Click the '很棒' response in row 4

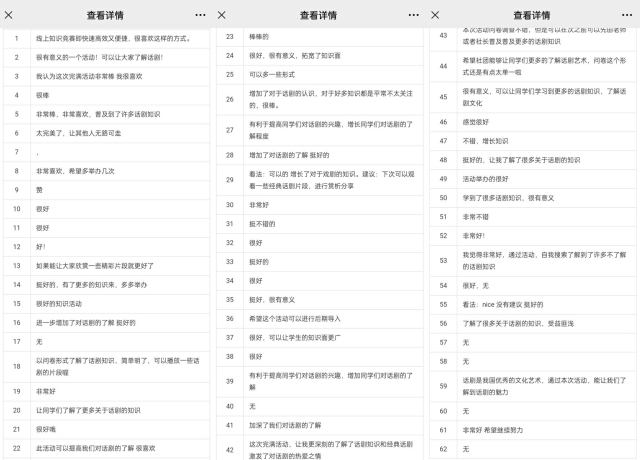click(x=42, y=96)
